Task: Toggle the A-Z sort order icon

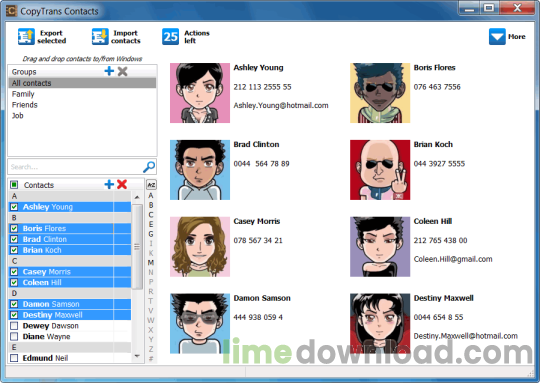Action: click(x=151, y=185)
